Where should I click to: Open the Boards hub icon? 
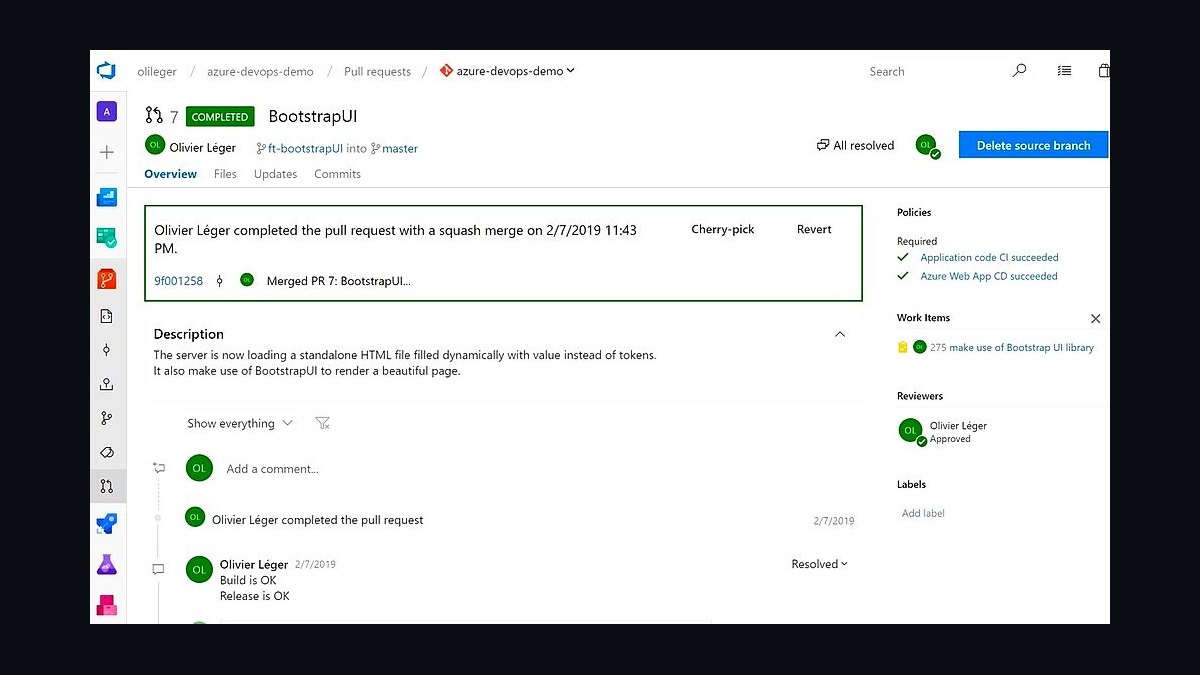tap(107, 238)
